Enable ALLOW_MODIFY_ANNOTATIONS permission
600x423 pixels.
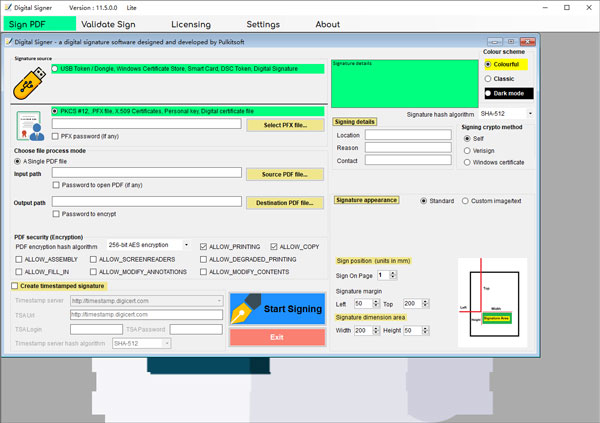(93, 272)
